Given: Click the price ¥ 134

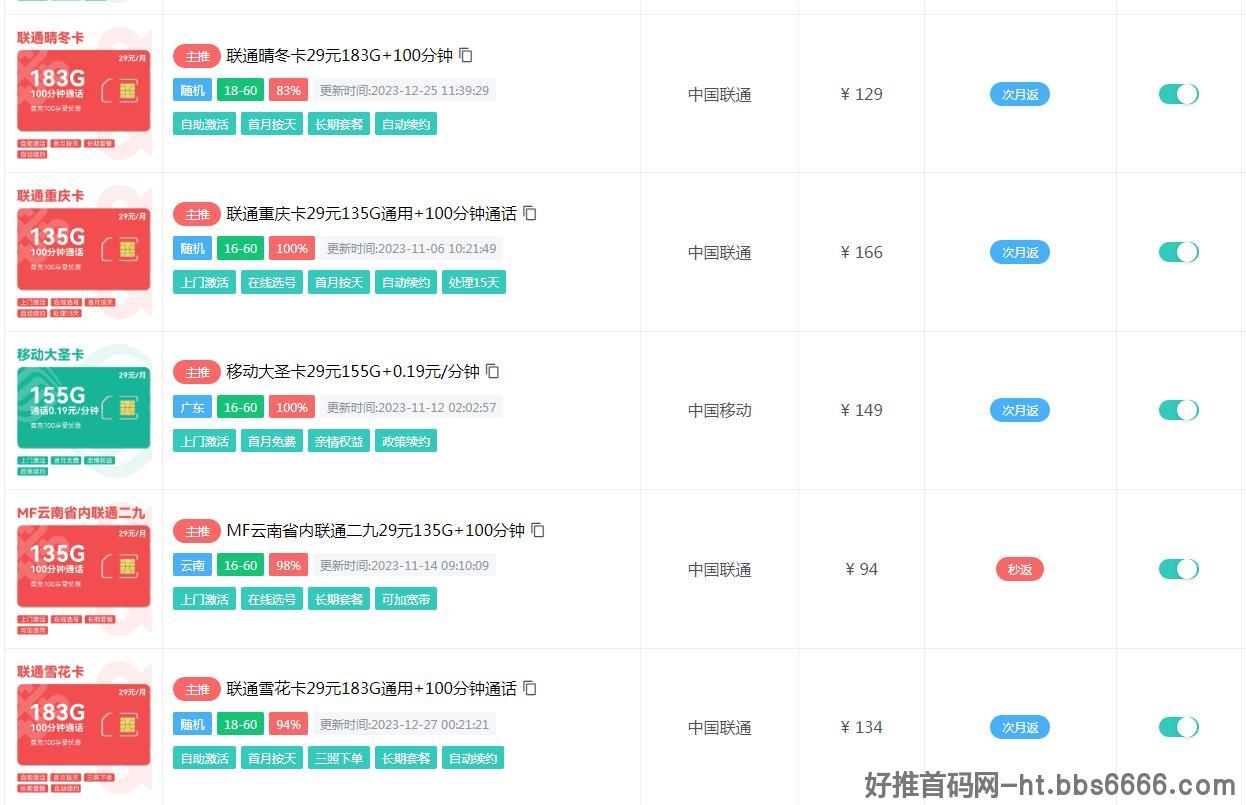Looking at the screenshot, I should point(862,727).
